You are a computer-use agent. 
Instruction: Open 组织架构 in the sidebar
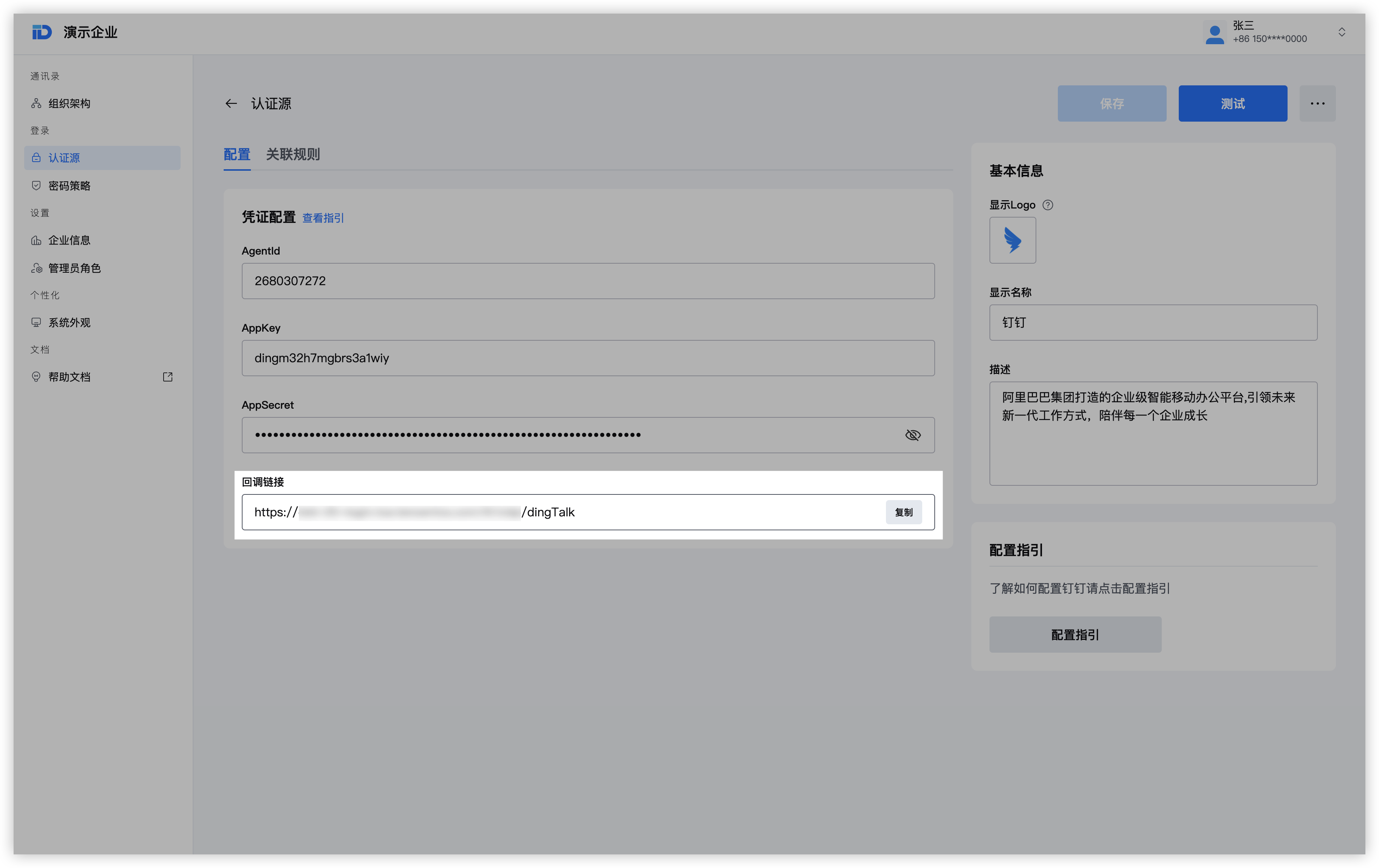(x=102, y=103)
